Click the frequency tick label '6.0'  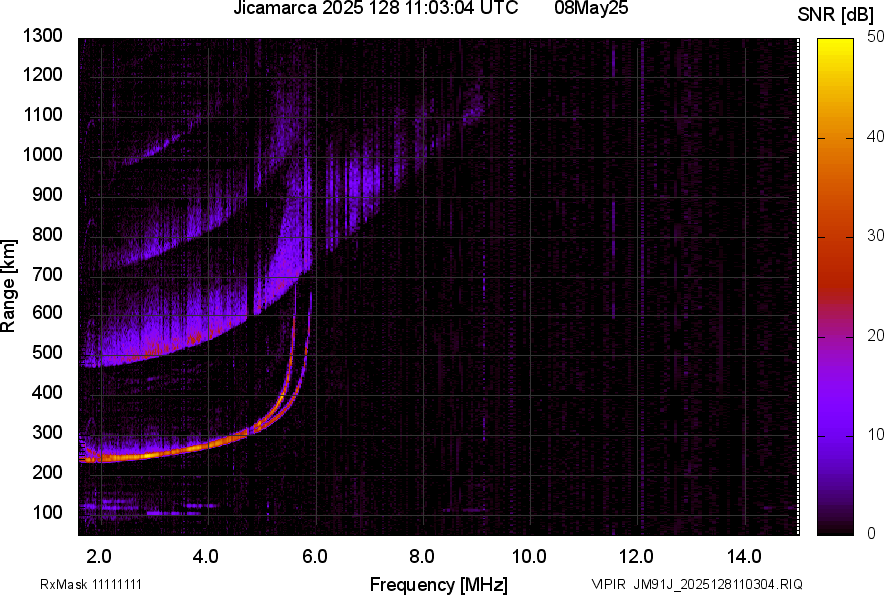pyautogui.click(x=314, y=557)
